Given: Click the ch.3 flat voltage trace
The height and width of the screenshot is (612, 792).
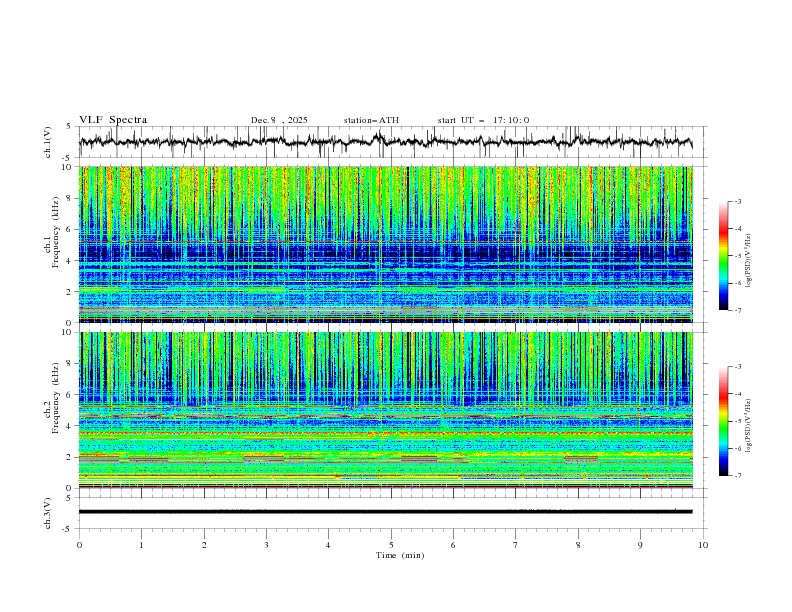Looking at the screenshot, I should 385,512.
